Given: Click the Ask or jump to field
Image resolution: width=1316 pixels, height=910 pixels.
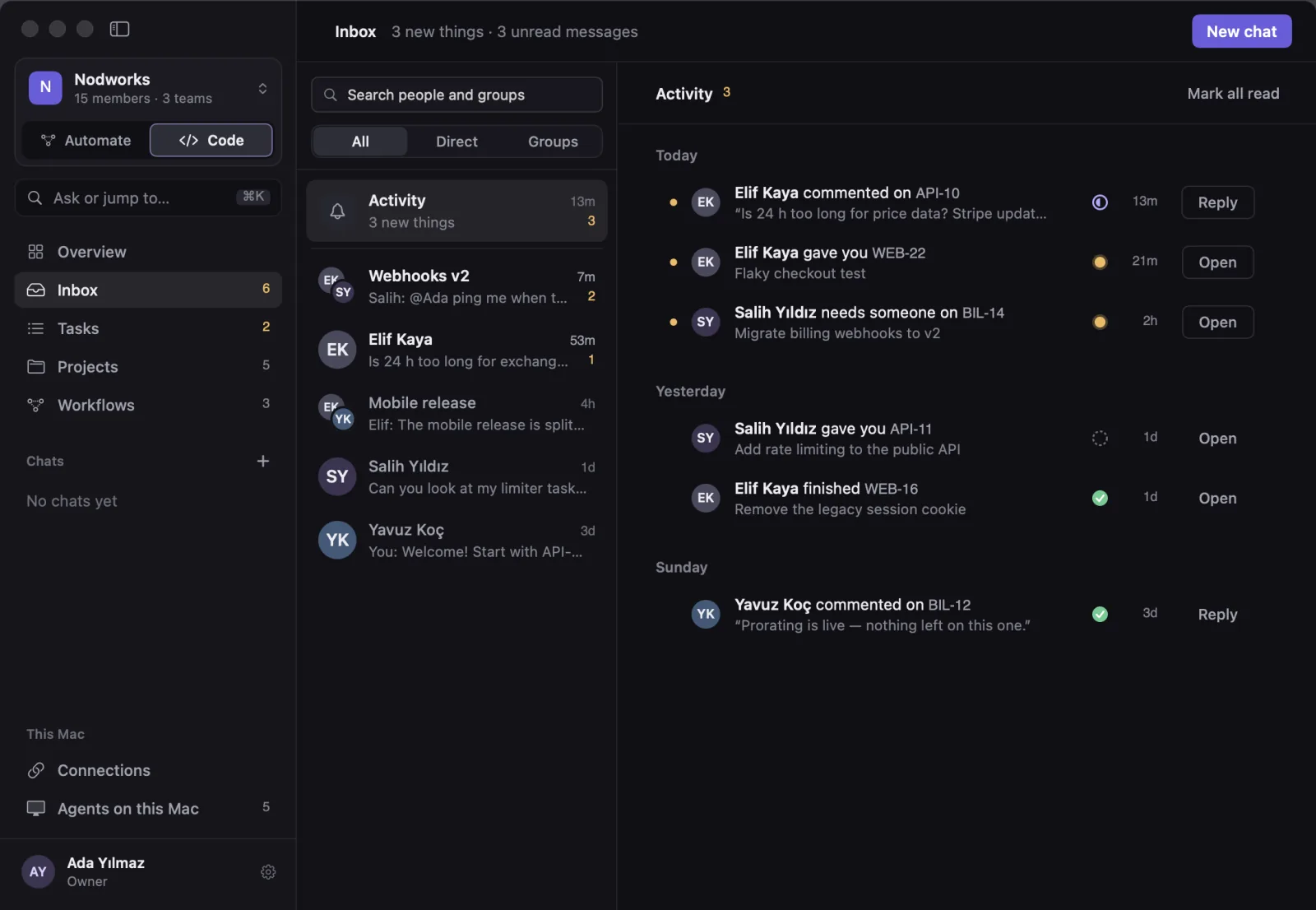Looking at the screenshot, I should pyautogui.click(x=148, y=197).
